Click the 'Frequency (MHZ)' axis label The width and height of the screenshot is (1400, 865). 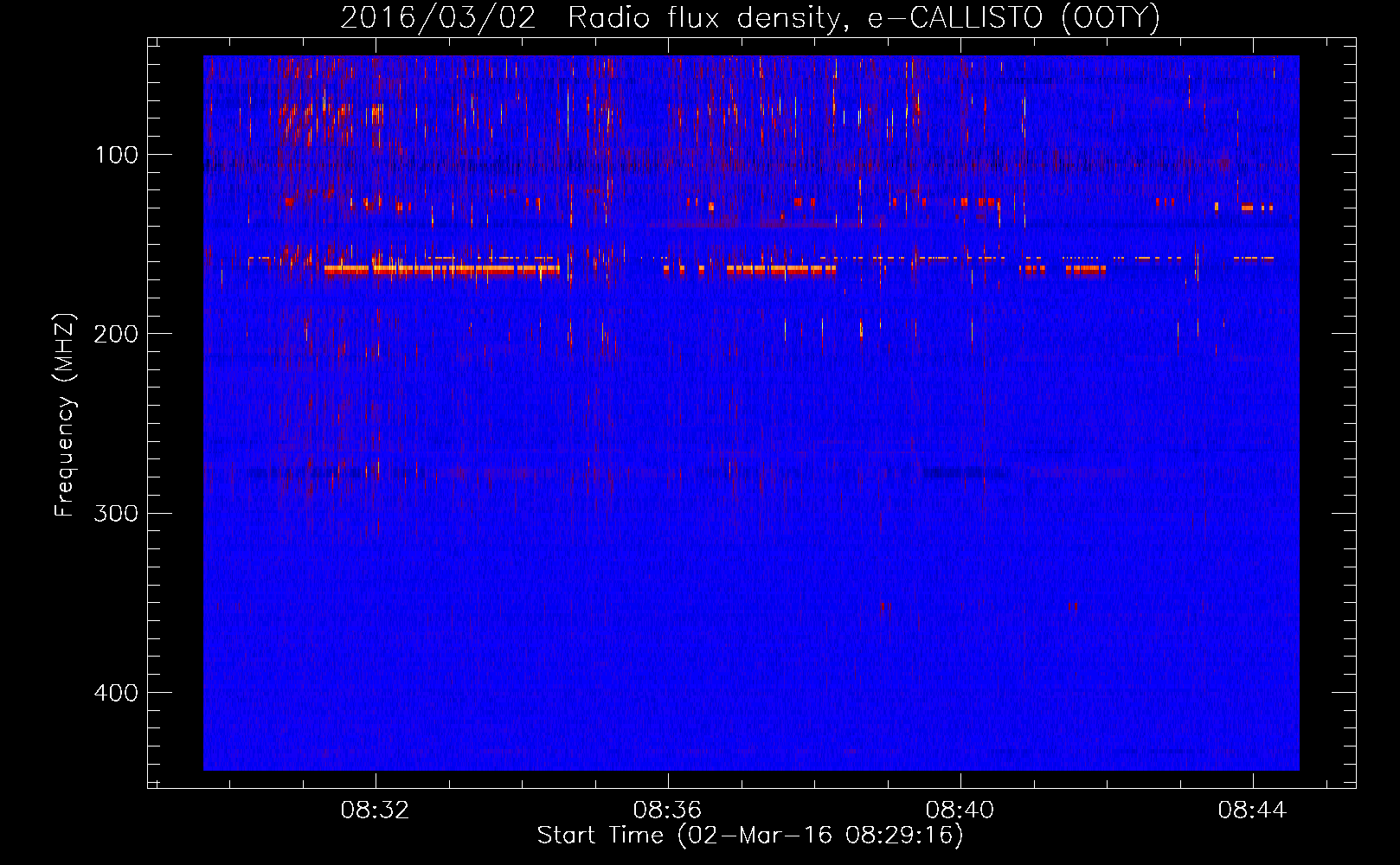pyautogui.click(x=65, y=415)
